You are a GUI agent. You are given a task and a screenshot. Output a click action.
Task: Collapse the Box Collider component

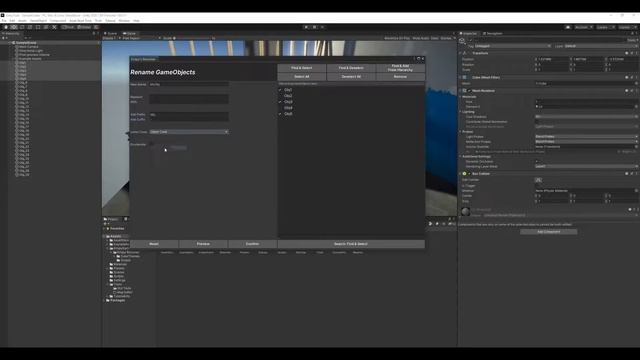point(461,173)
